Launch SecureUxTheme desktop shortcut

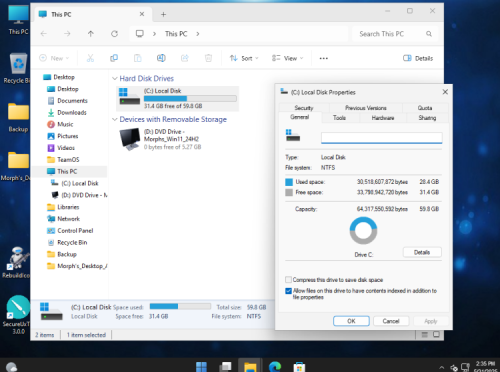click(17, 315)
